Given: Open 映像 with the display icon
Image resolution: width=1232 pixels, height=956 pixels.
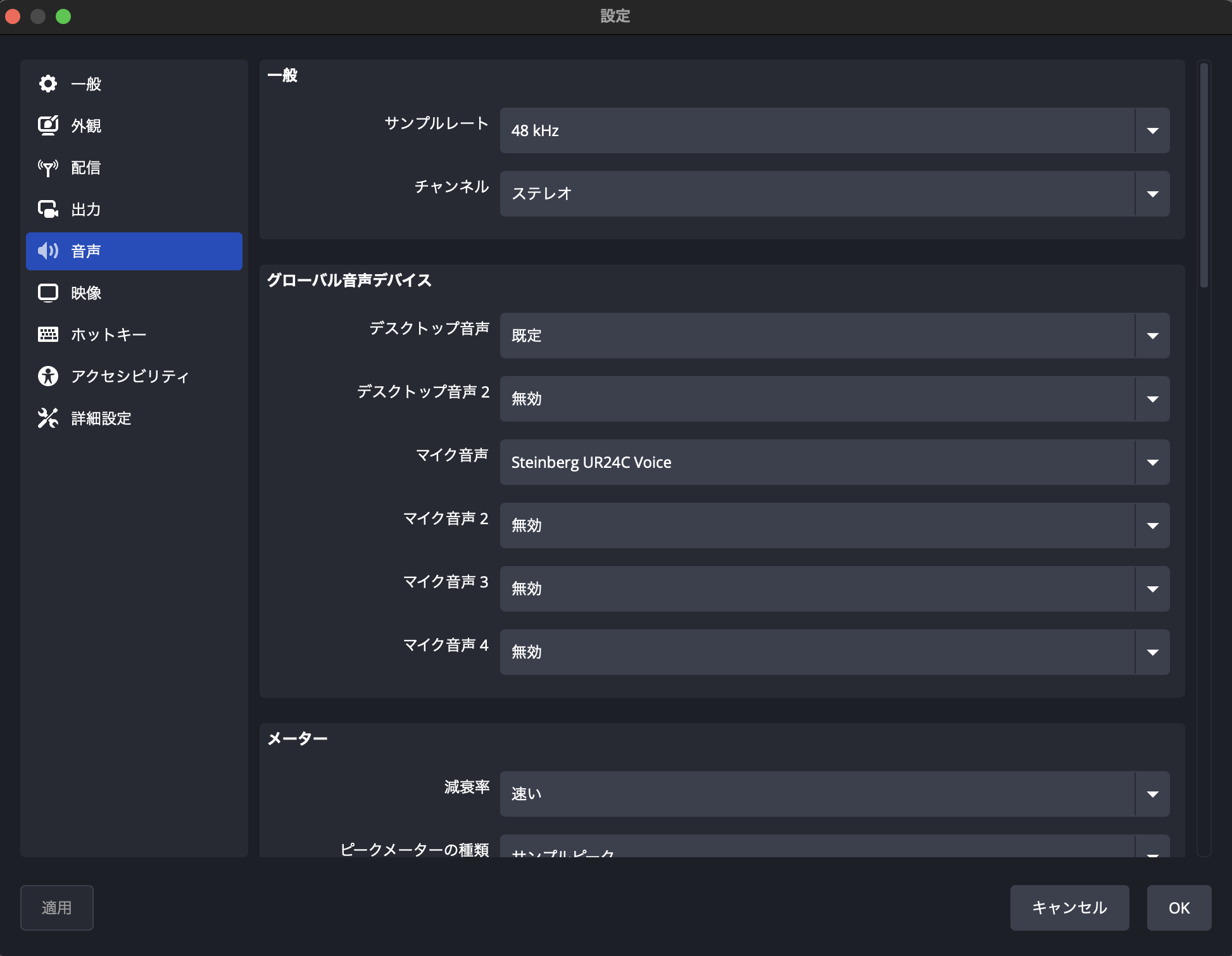Looking at the screenshot, I should pos(47,292).
